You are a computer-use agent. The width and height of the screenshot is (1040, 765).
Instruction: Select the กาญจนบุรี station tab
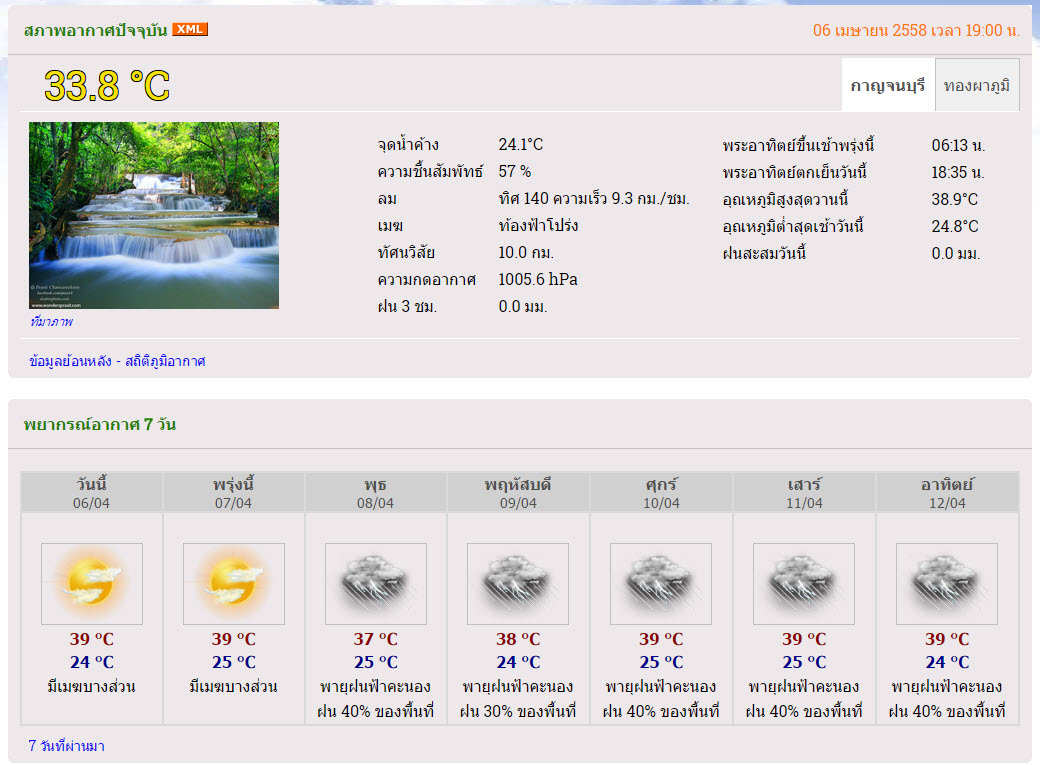tap(888, 85)
